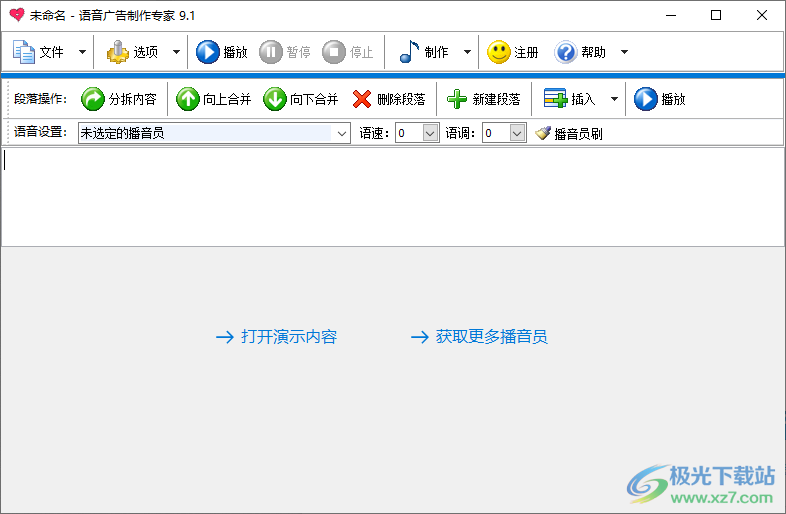Image resolution: width=786 pixels, height=514 pixels.
Task: Click the 停止 stop button
Action: [x=347, y=52]
